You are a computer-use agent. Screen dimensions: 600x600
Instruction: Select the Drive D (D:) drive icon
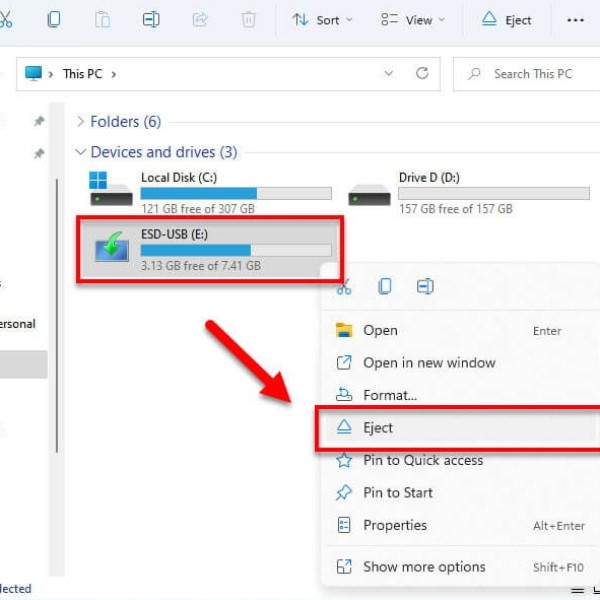369,194
